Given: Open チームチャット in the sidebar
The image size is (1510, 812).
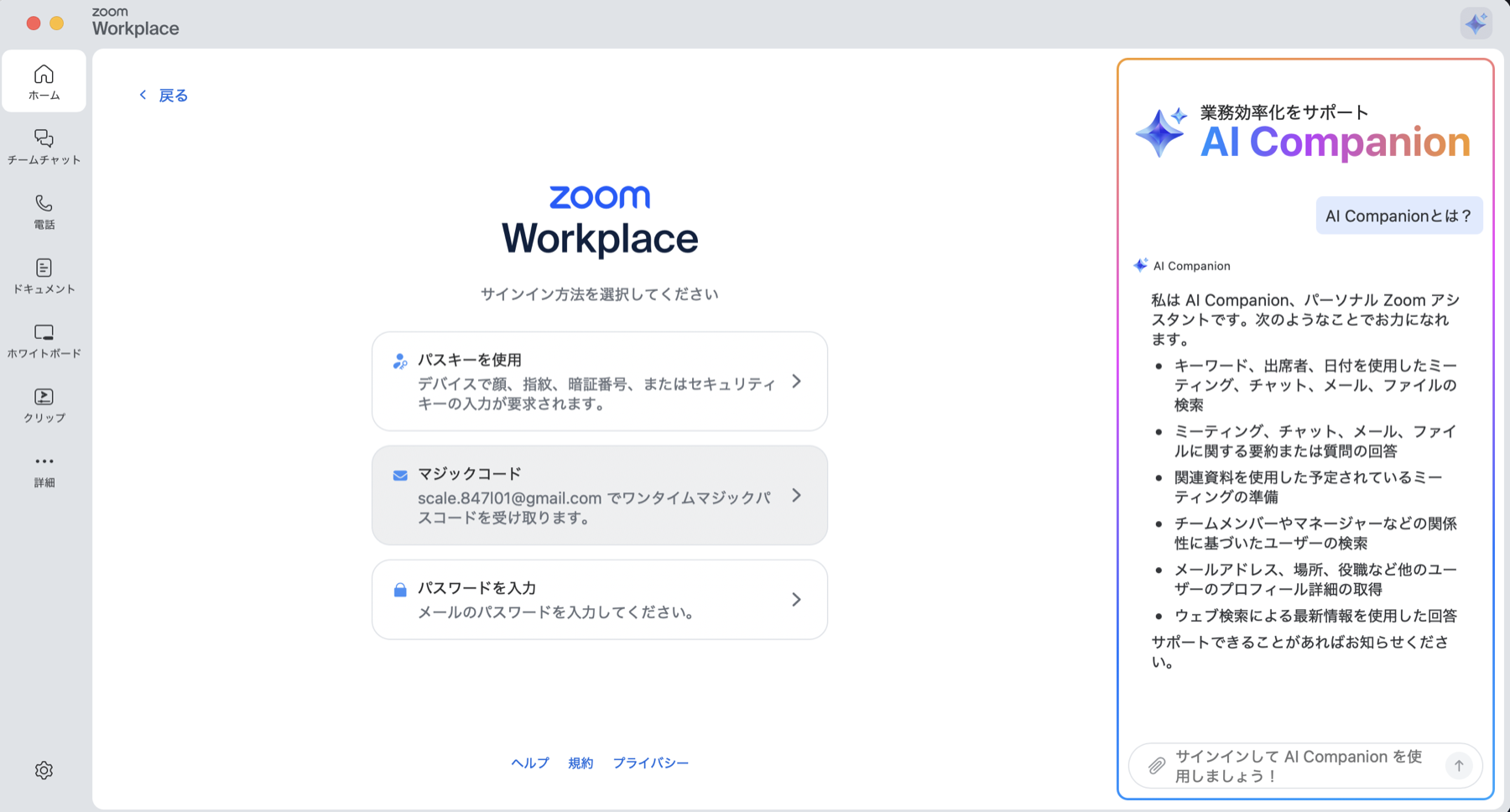Looking at the screenshot, I should point(44,147).
